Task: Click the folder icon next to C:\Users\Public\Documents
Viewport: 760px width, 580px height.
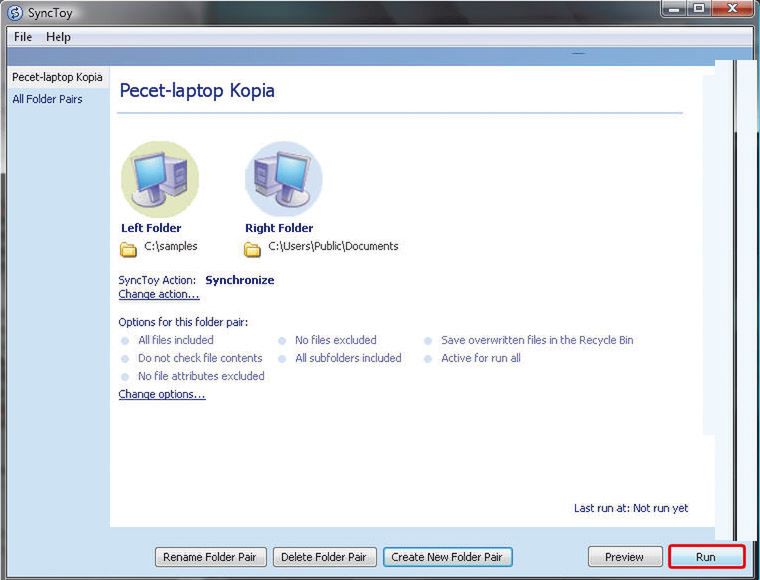Action: [x=252, y=249]
